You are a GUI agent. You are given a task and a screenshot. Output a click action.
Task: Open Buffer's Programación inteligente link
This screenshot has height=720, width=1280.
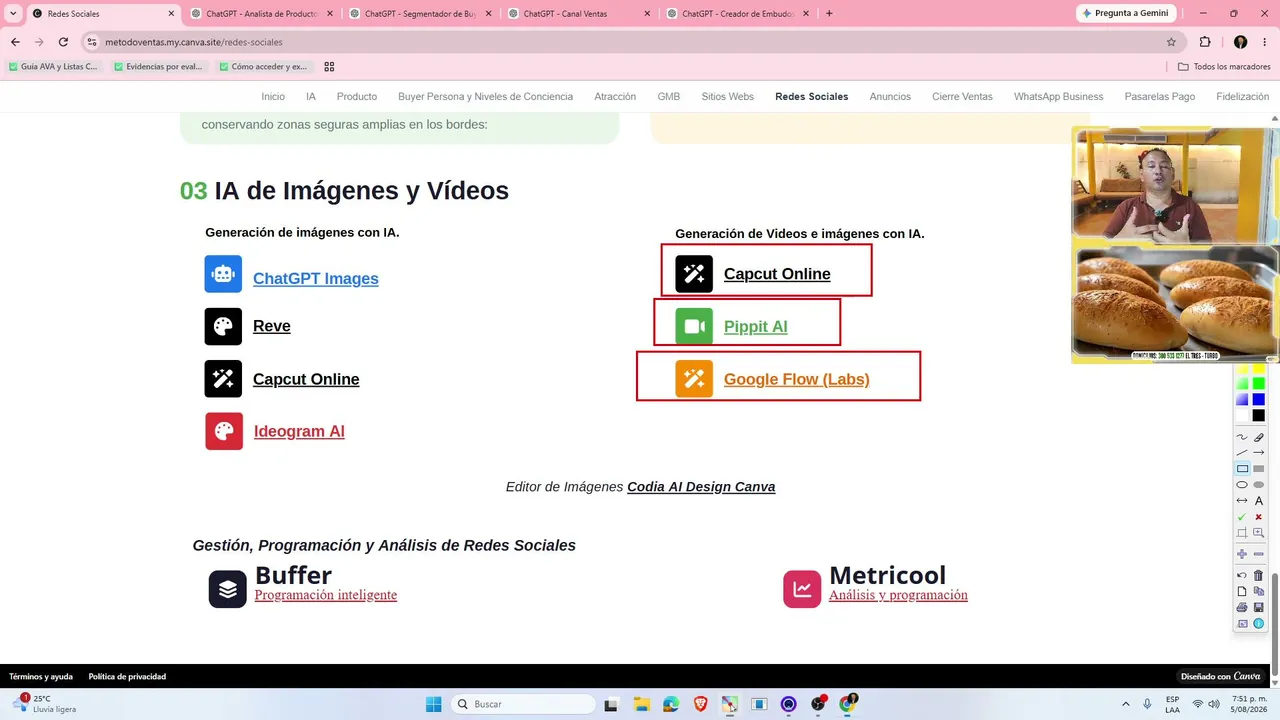point(326,595)
